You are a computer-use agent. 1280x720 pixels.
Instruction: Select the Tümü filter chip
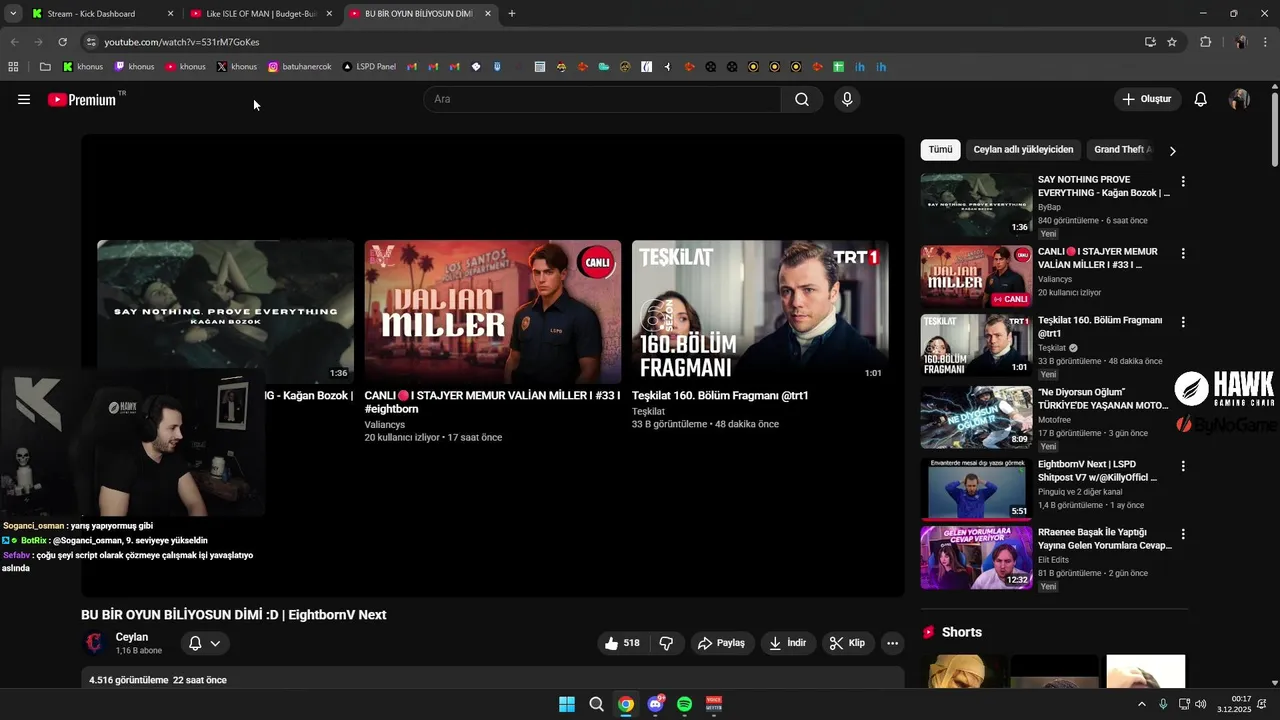pyautogui.click(x=941, y=150)
